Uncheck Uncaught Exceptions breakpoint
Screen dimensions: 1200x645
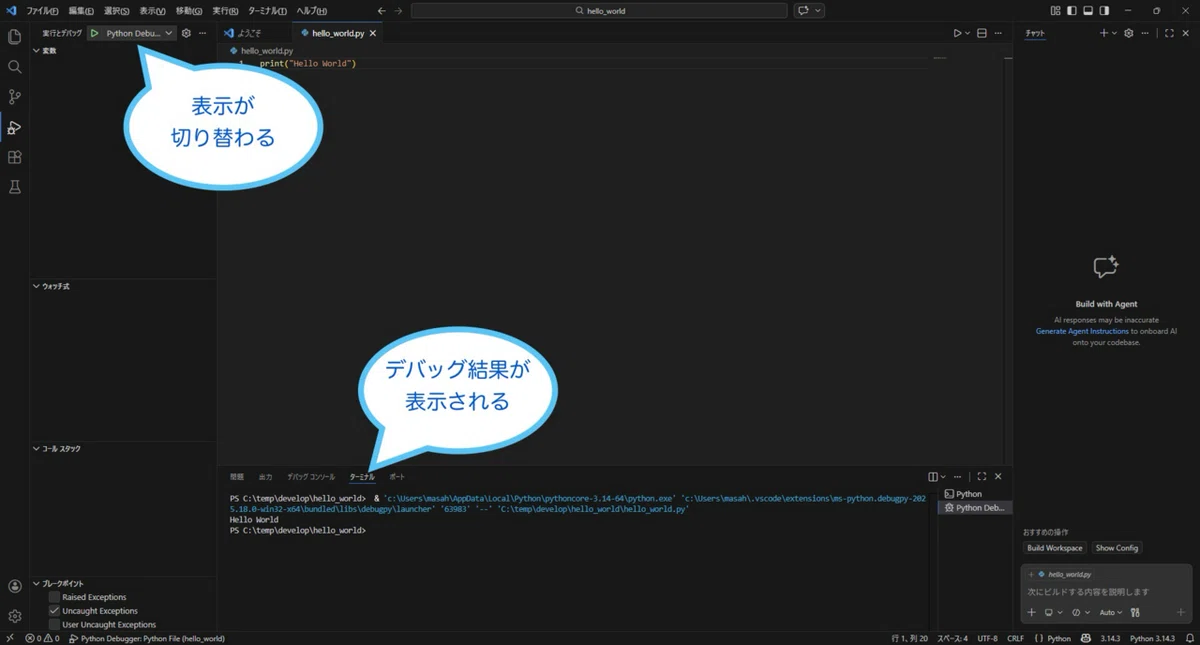pos(54,610)
